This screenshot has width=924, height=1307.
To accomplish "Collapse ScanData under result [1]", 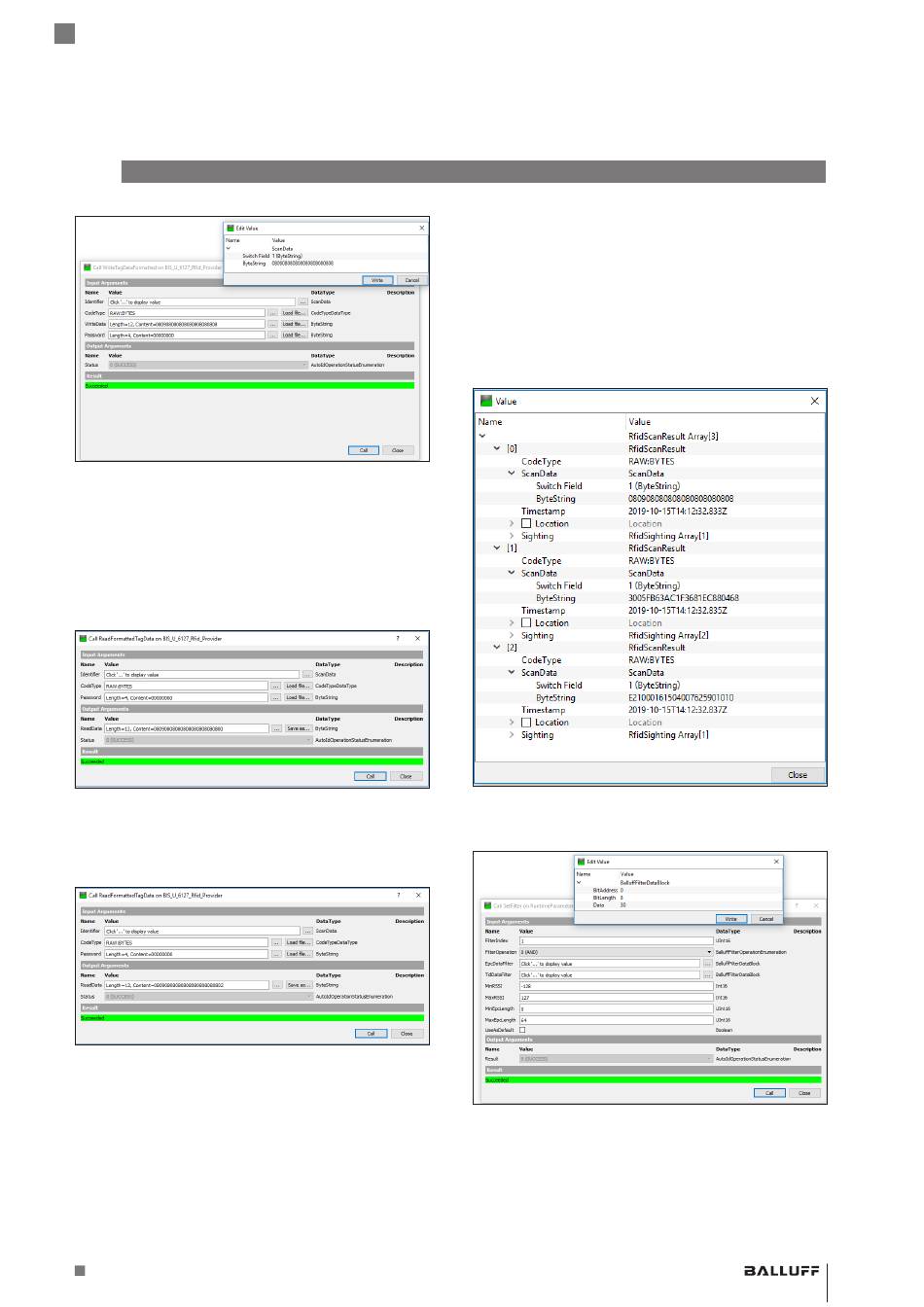I will pyautogui.click(x=512, y=573).
